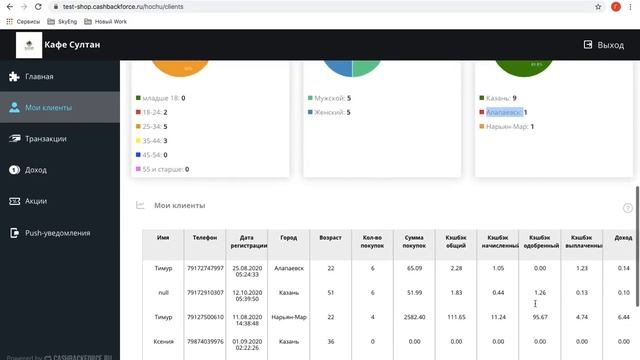
Task: Open SkyEng bookmark folder
Action: click(62, 22)
